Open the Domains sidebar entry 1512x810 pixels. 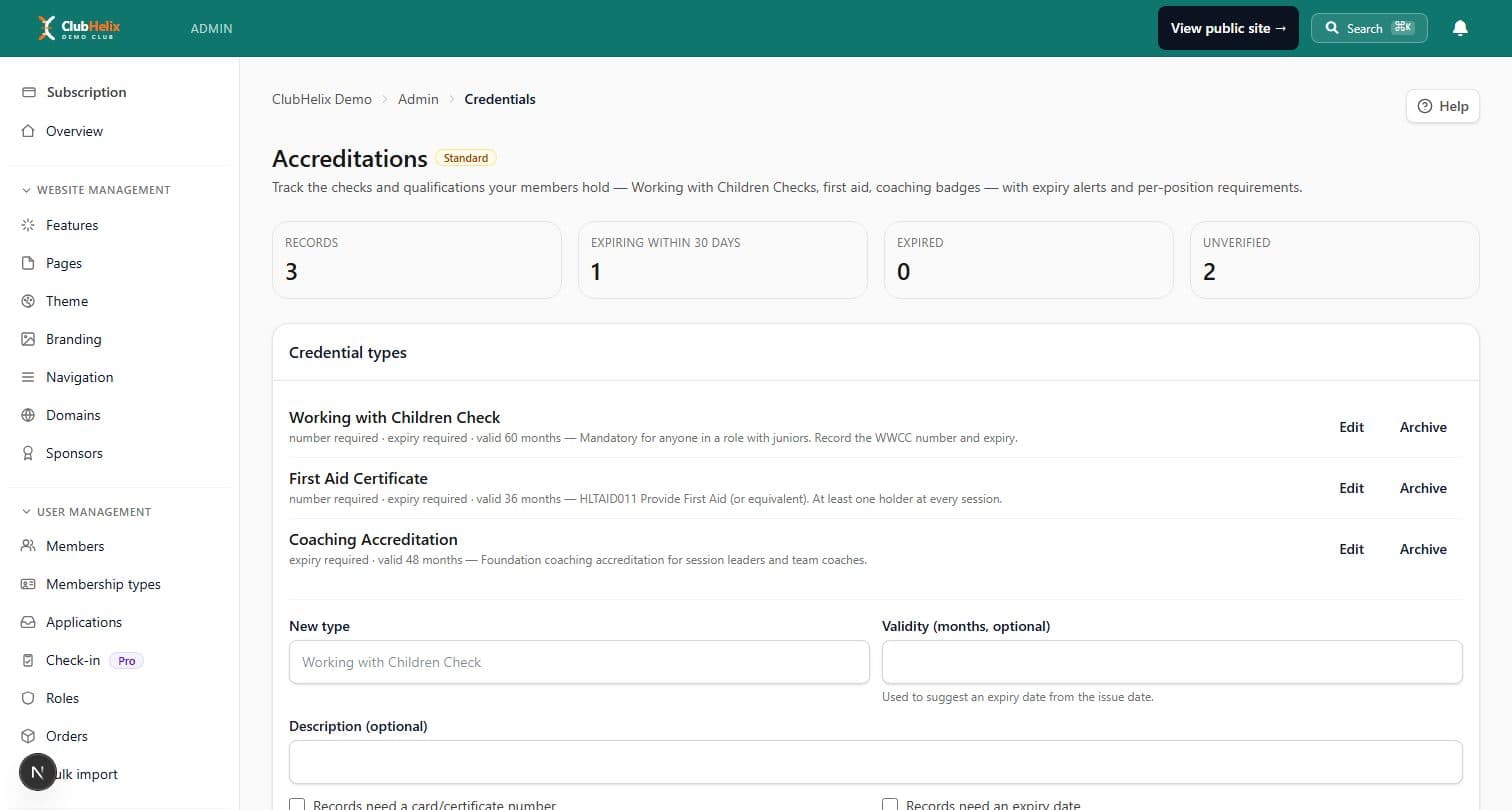pyautogui.click(x=120, y=415)
